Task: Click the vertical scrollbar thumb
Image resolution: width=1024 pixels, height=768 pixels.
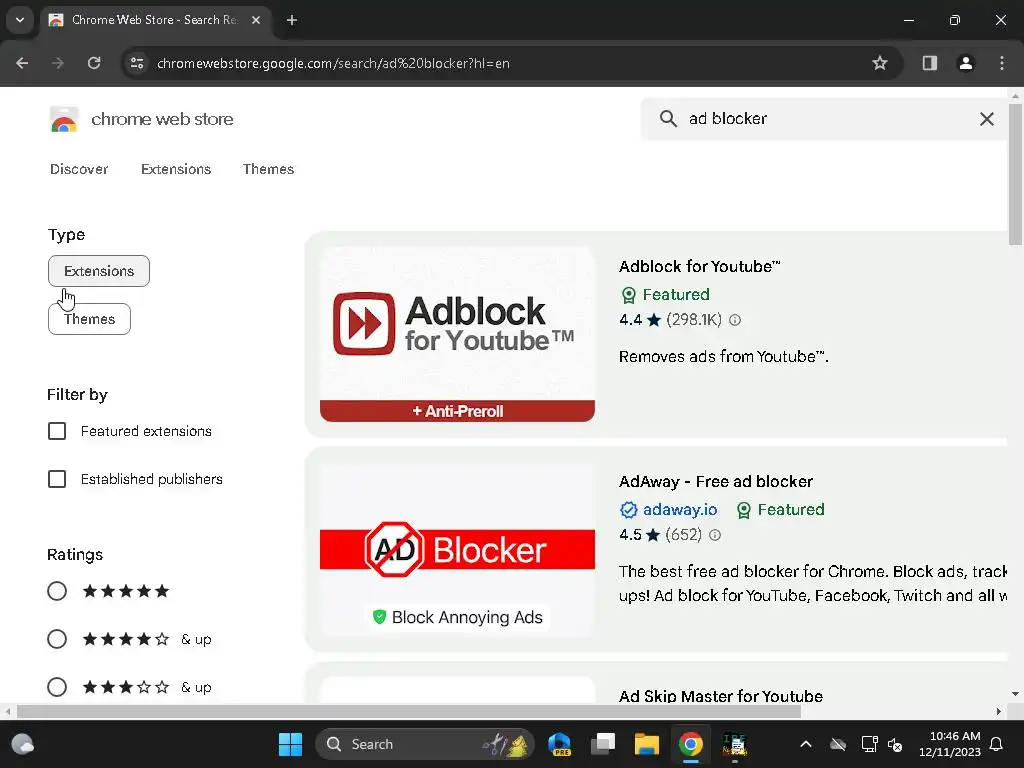Action: point(1015,174)
